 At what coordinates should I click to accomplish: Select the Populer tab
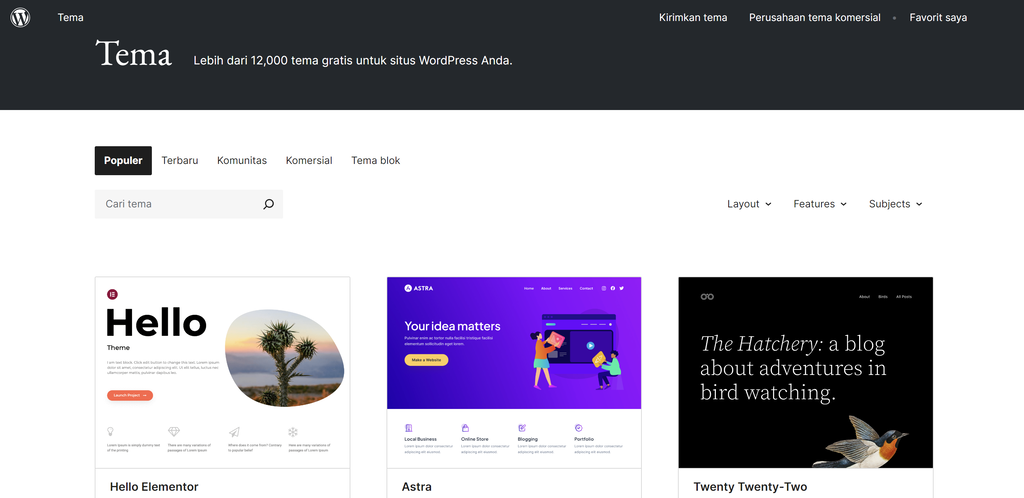pyautogui.click(x=123, y=161)
